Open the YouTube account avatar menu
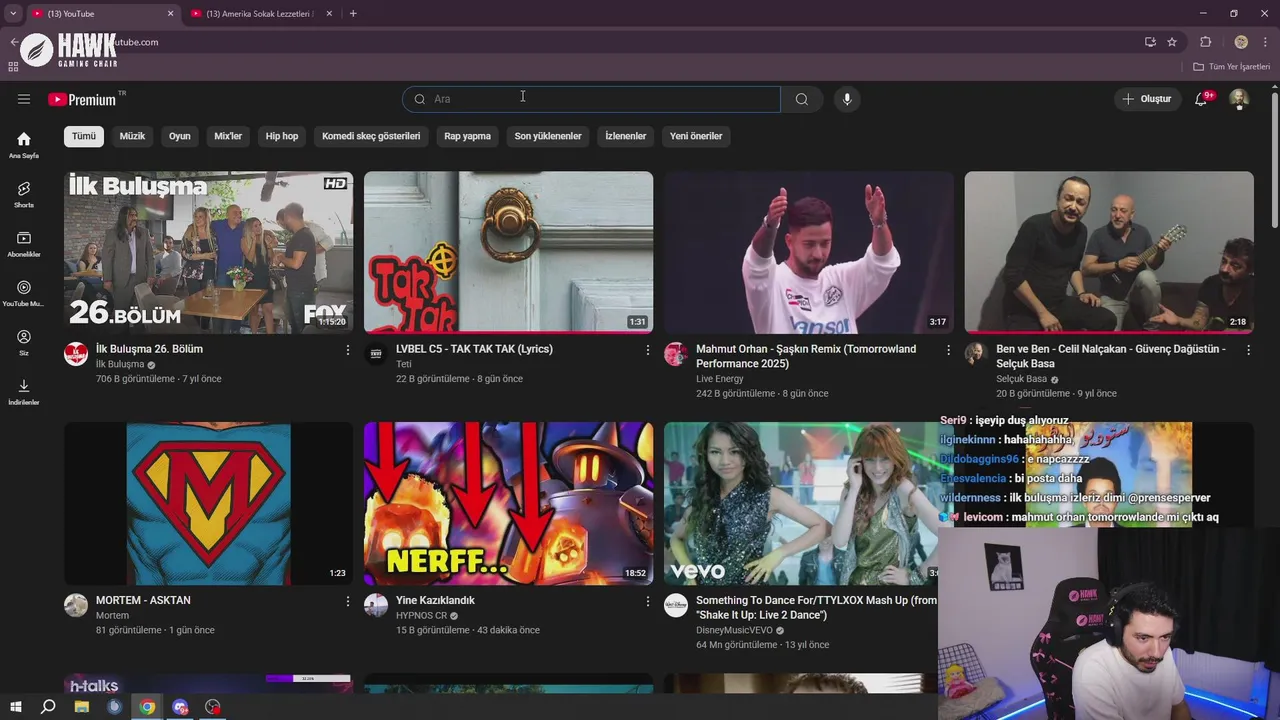 click(x=1239, y=99)
